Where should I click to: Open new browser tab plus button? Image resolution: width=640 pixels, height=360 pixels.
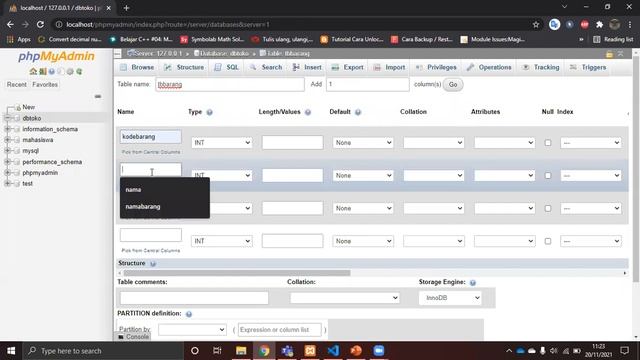point(126,8)
